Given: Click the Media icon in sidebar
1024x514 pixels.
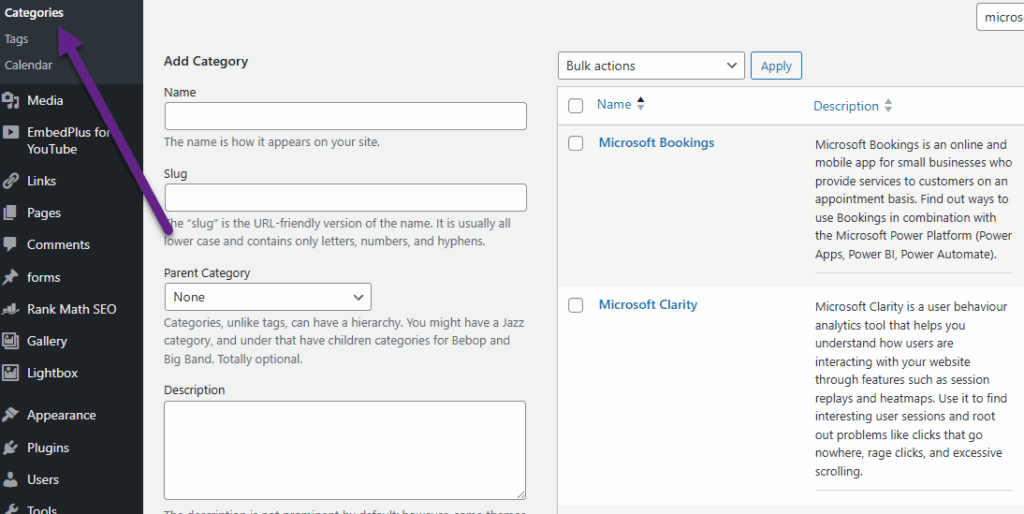Looking at the screenshot, I should click(11, 100).
